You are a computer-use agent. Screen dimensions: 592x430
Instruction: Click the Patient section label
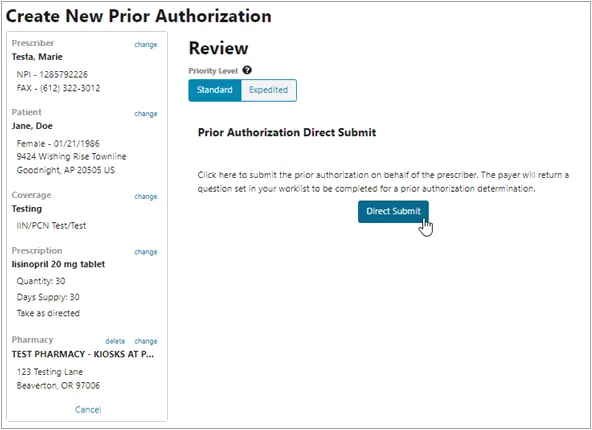pos(26,113)
